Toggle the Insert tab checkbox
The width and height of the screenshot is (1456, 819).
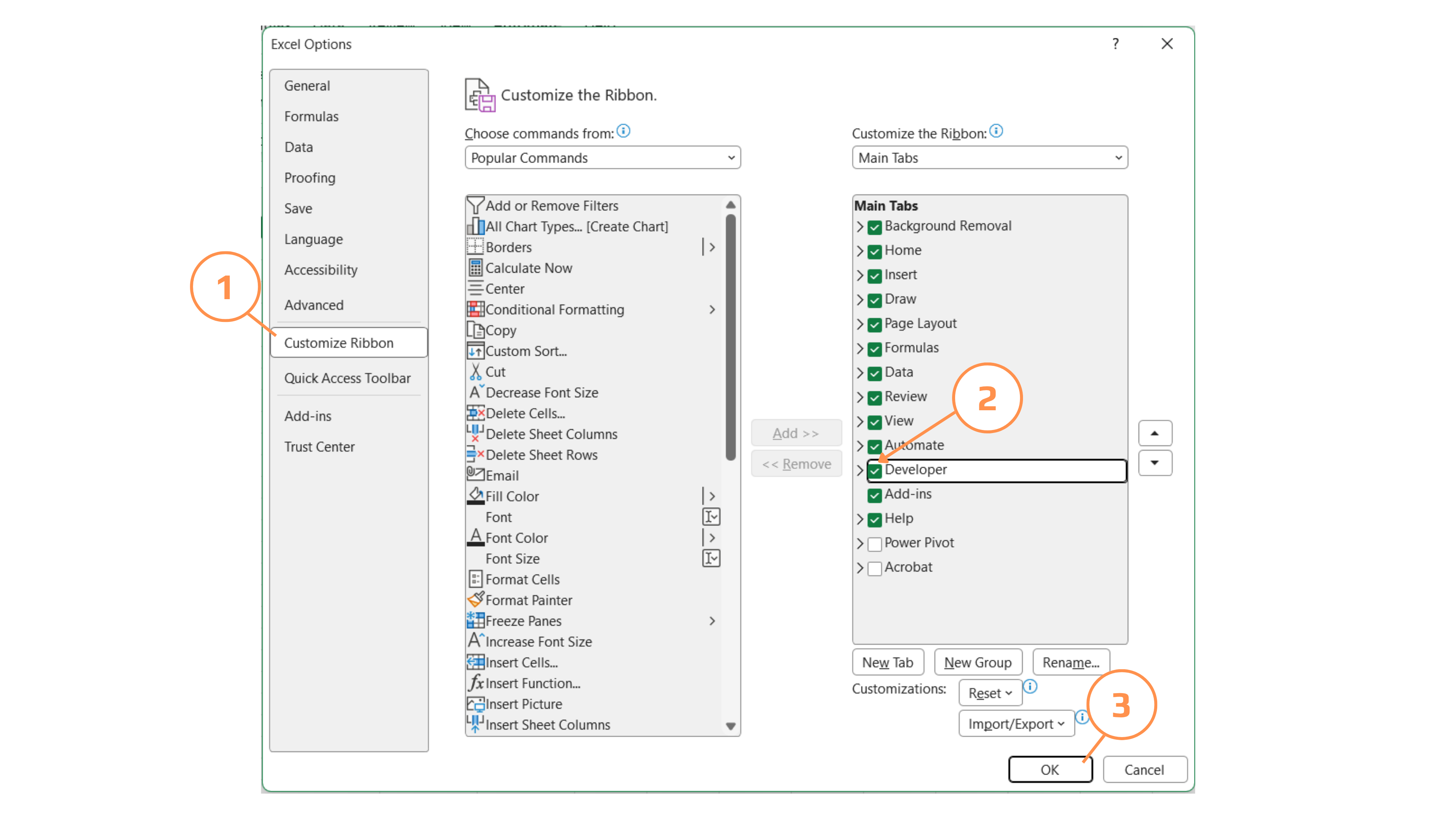click(x=874, y=276)
